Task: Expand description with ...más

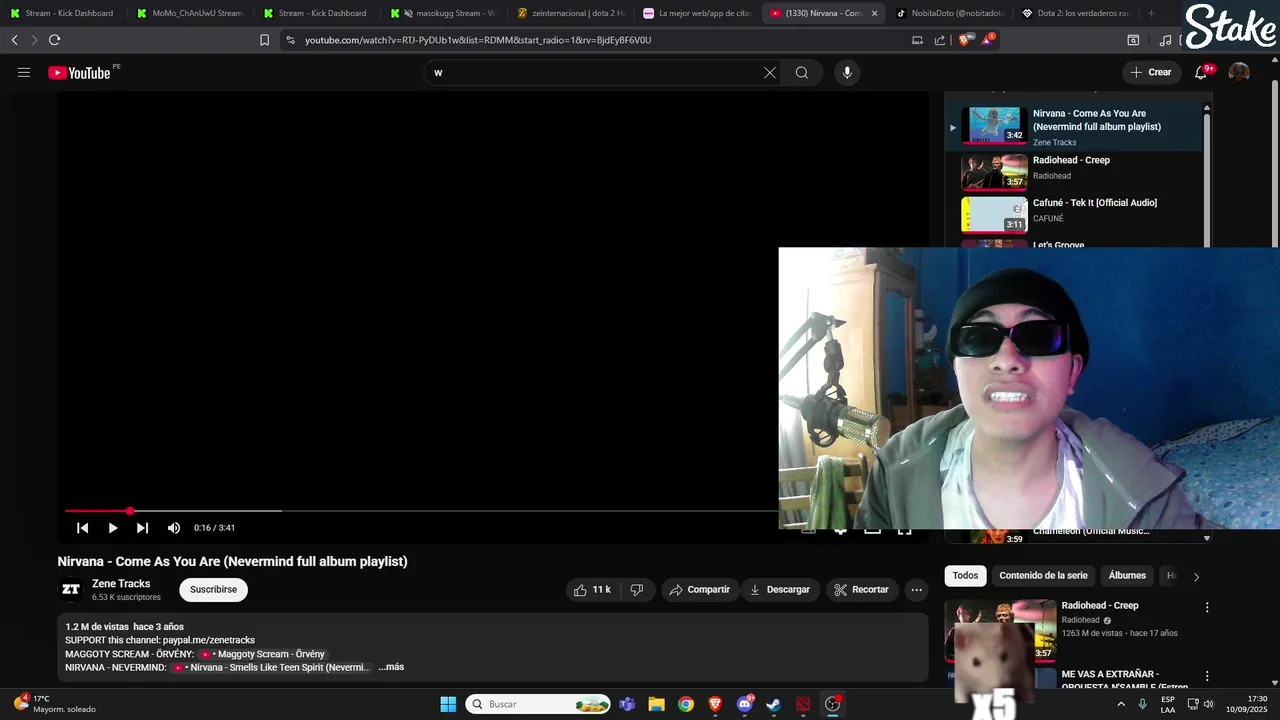Action: (x=391, y=667)
